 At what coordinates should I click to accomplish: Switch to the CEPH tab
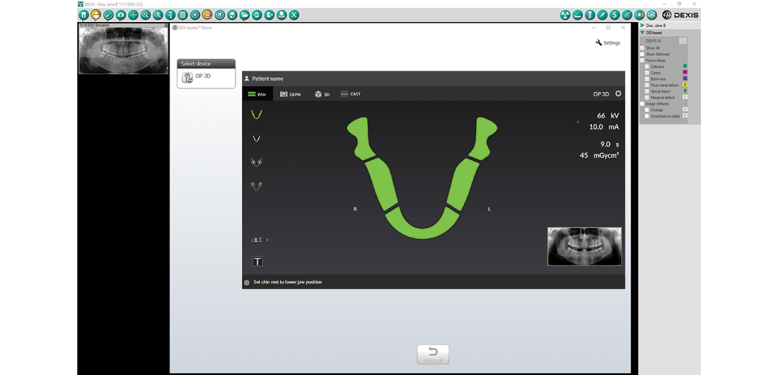290,94
